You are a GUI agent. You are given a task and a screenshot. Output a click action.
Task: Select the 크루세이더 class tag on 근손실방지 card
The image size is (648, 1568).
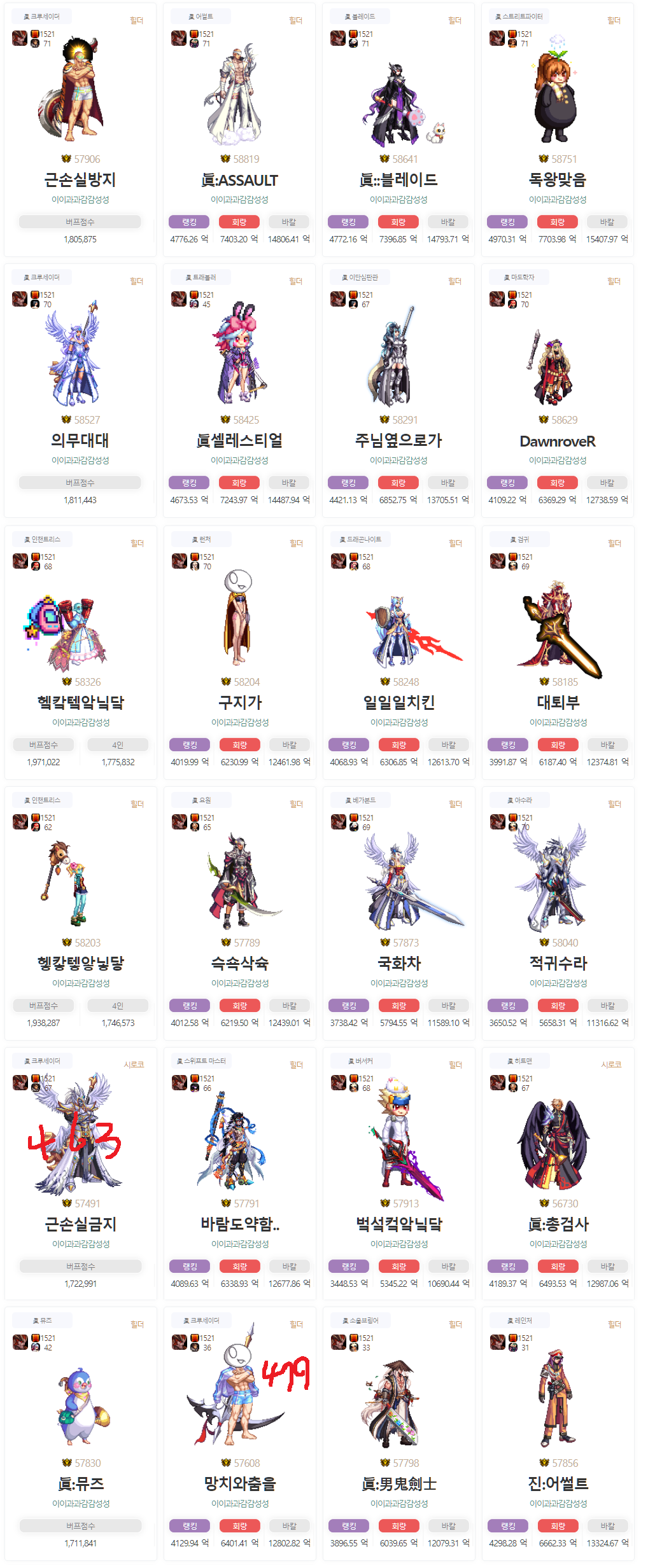pos(42,17)
